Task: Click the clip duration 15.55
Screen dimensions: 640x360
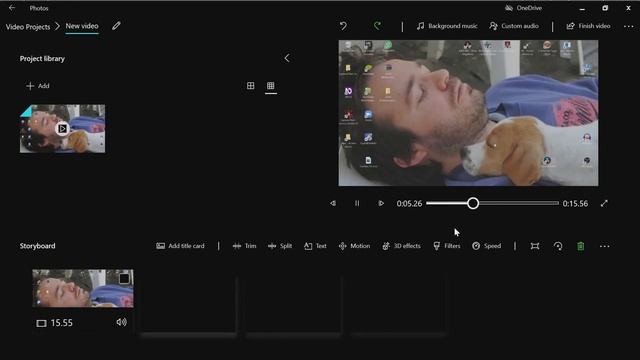Action: (x=61, y=323)
